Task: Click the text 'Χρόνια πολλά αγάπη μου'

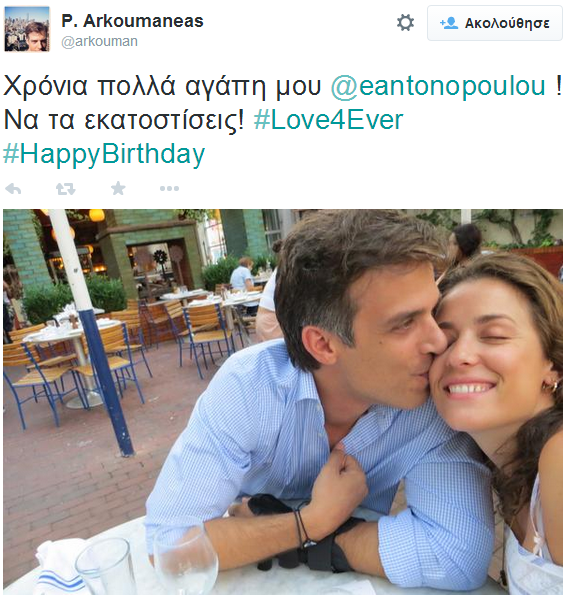Action: coord(162,86)
